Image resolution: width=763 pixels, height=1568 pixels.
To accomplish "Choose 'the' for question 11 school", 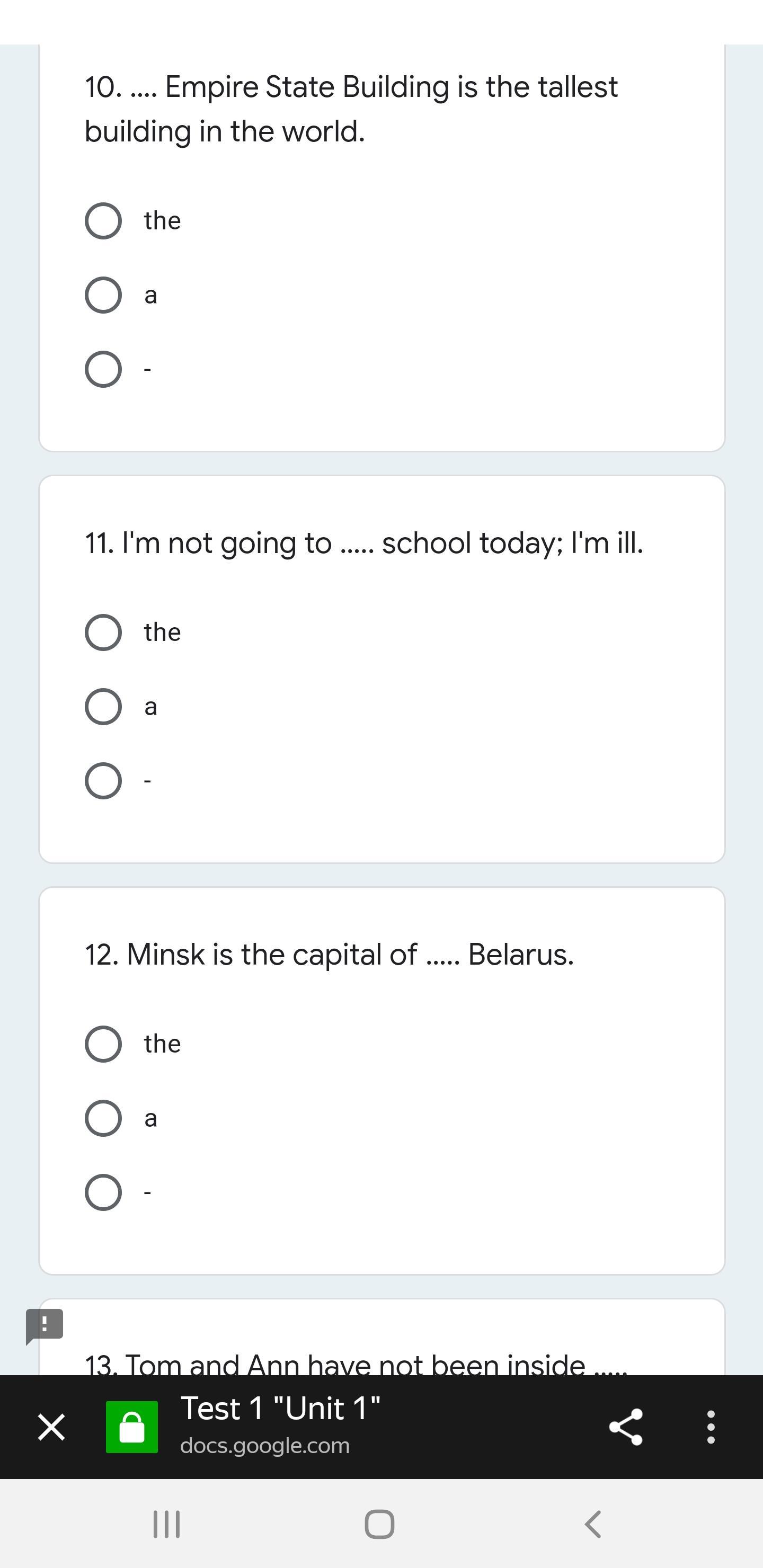I will 103,632.
